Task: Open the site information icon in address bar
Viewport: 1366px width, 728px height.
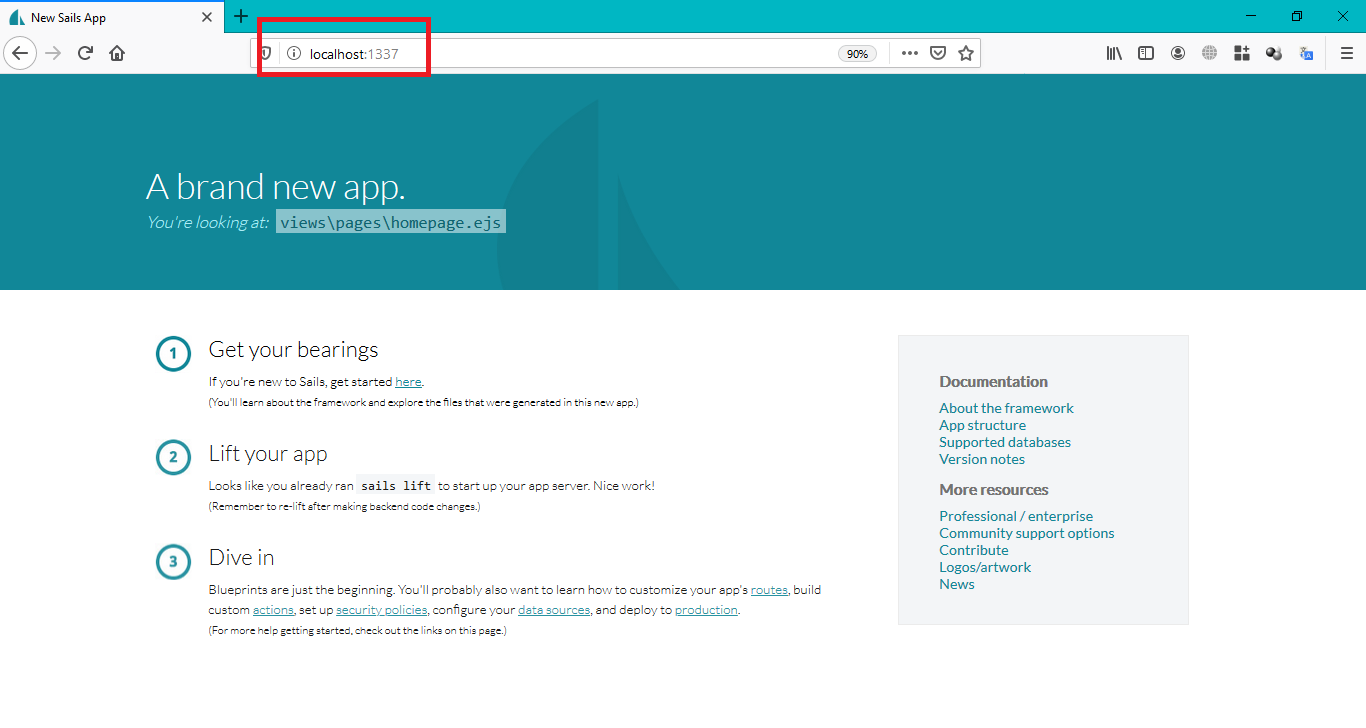Action: click(293, 52)
